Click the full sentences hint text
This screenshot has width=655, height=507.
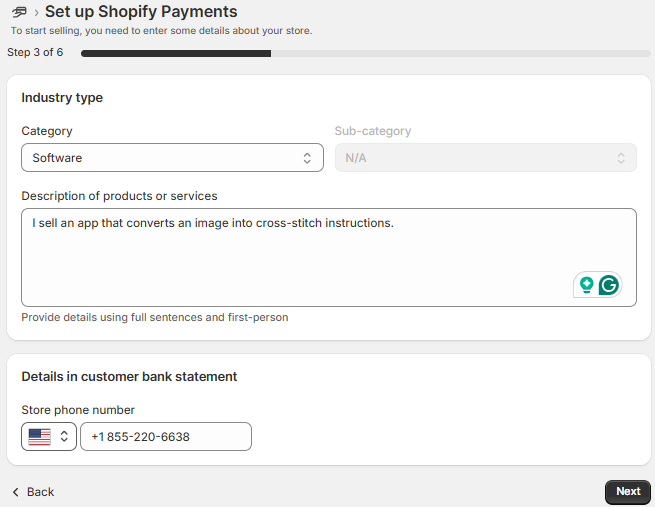[155, 317]
